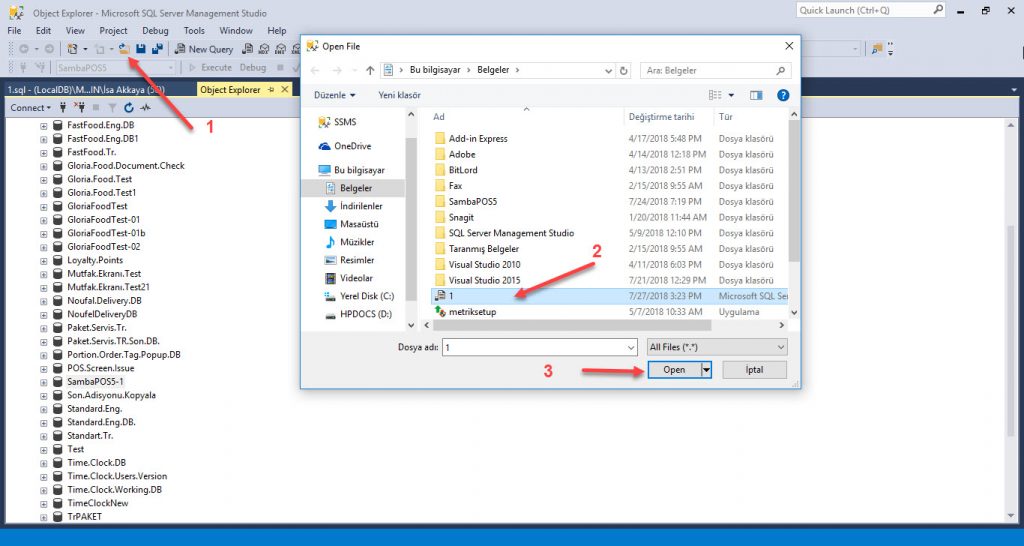Open the help icon in Open File dialog

click(x=783, y=95)
